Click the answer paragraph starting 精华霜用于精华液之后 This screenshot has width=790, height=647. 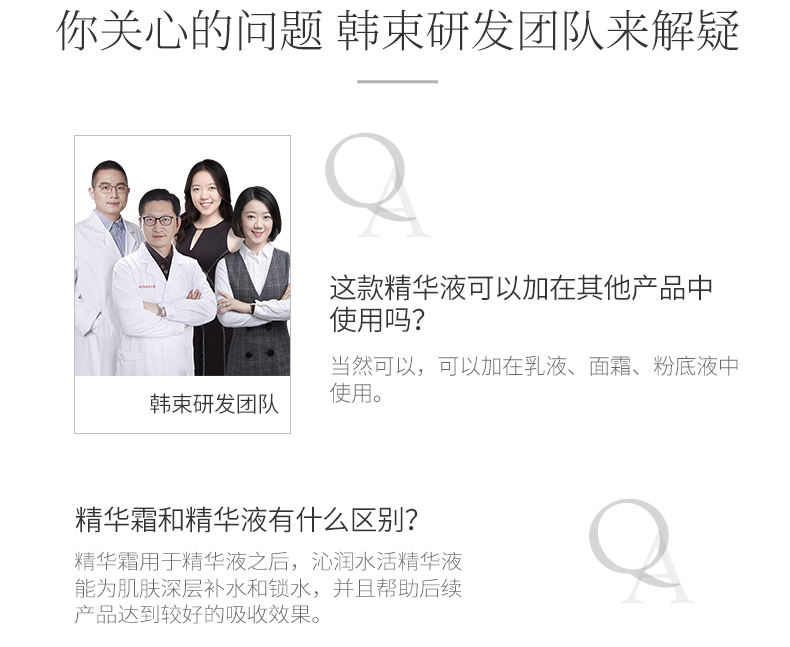[x=268, y=588]
